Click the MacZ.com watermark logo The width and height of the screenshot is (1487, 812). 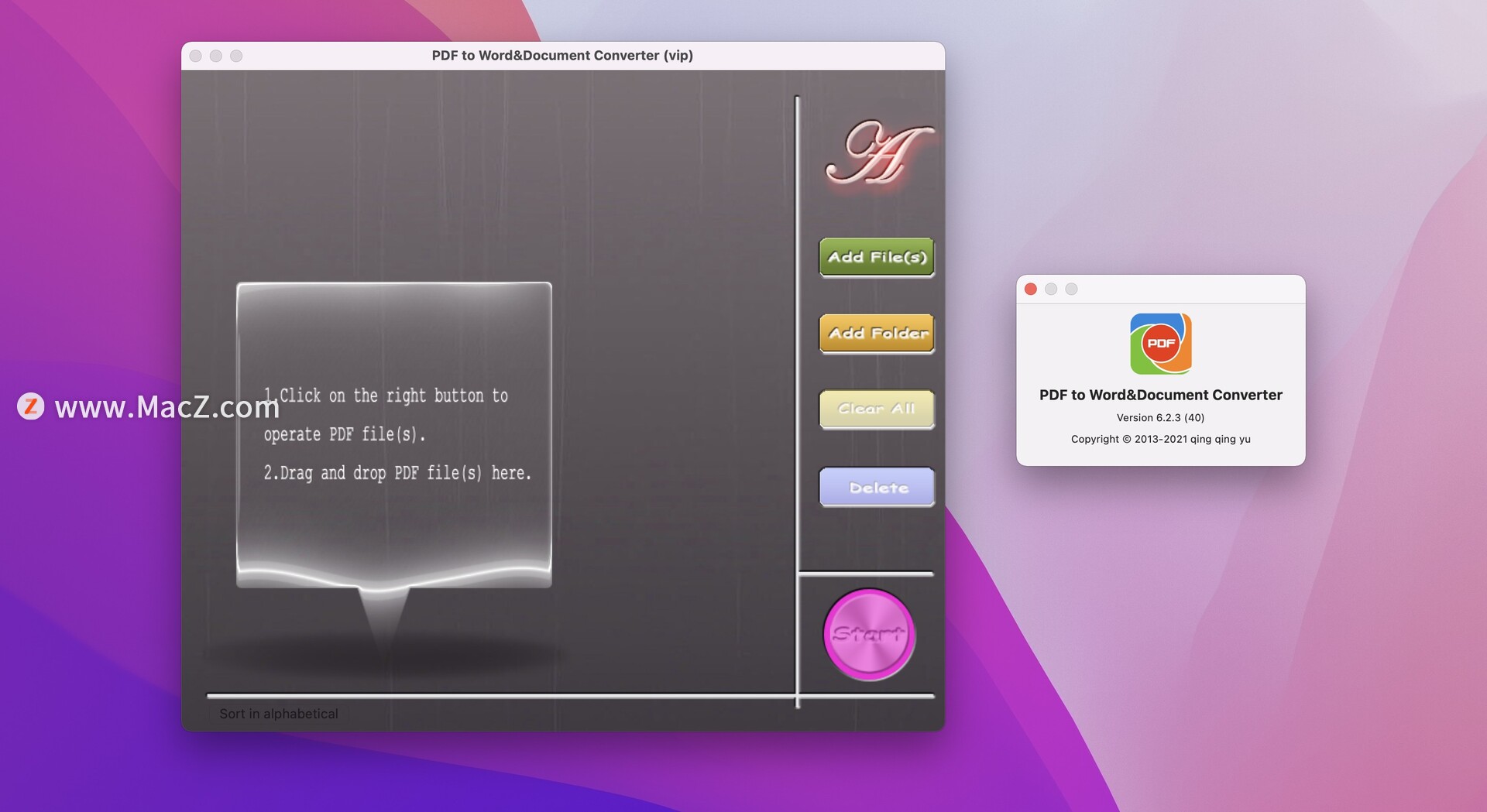(x=32, y=406)
